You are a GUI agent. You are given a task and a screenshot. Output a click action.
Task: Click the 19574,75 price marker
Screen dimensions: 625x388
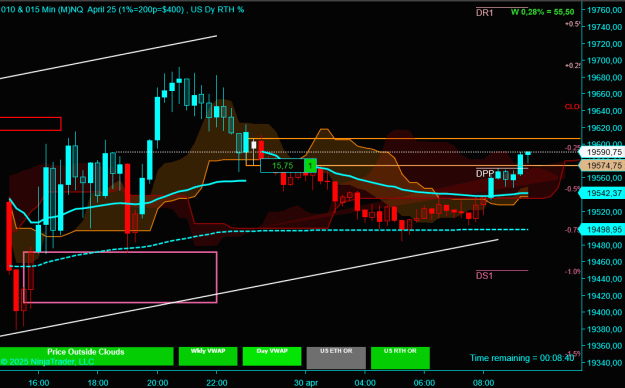click(603, 165)
